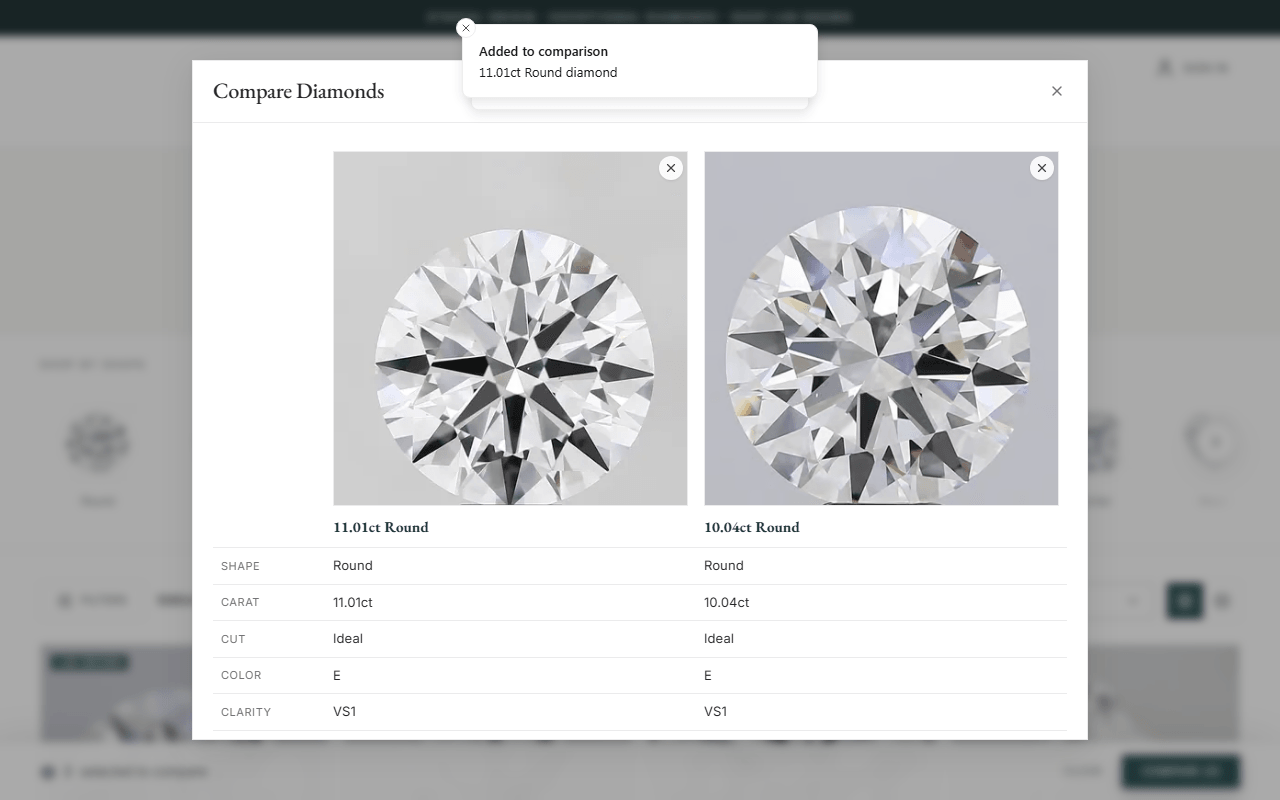Select the 'Compare Diamonds' heading
Image resolution: width=1280 pixels, height=800 pixels.
298,91
